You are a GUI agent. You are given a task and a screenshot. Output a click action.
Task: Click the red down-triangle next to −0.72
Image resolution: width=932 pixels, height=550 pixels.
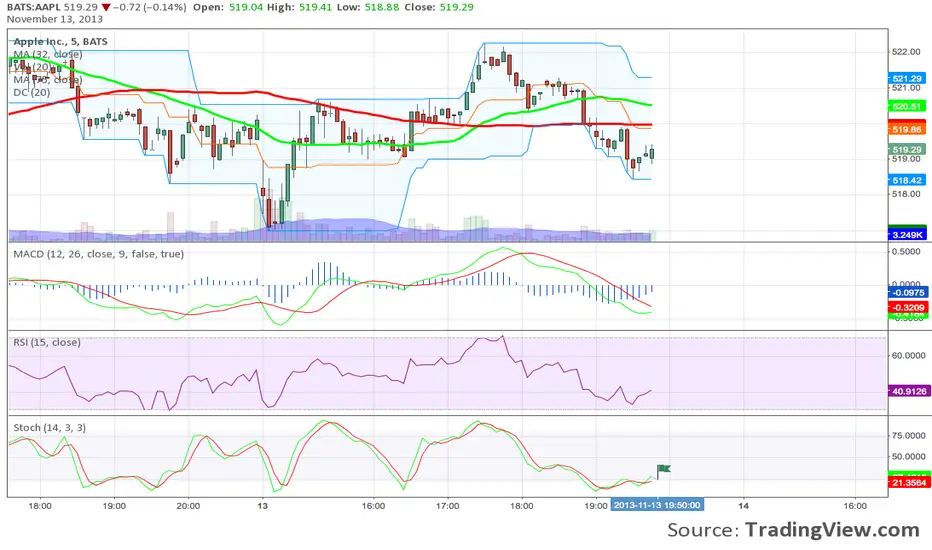pyautogui.click(x=106, y=8)
